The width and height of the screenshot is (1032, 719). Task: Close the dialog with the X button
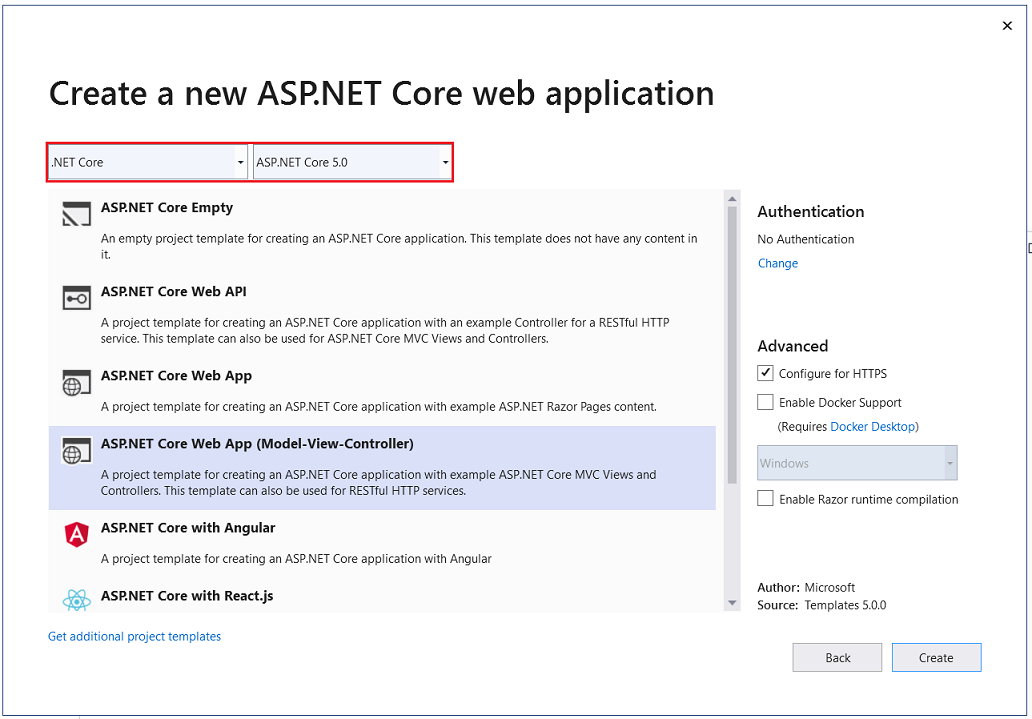pos(1007,25)
